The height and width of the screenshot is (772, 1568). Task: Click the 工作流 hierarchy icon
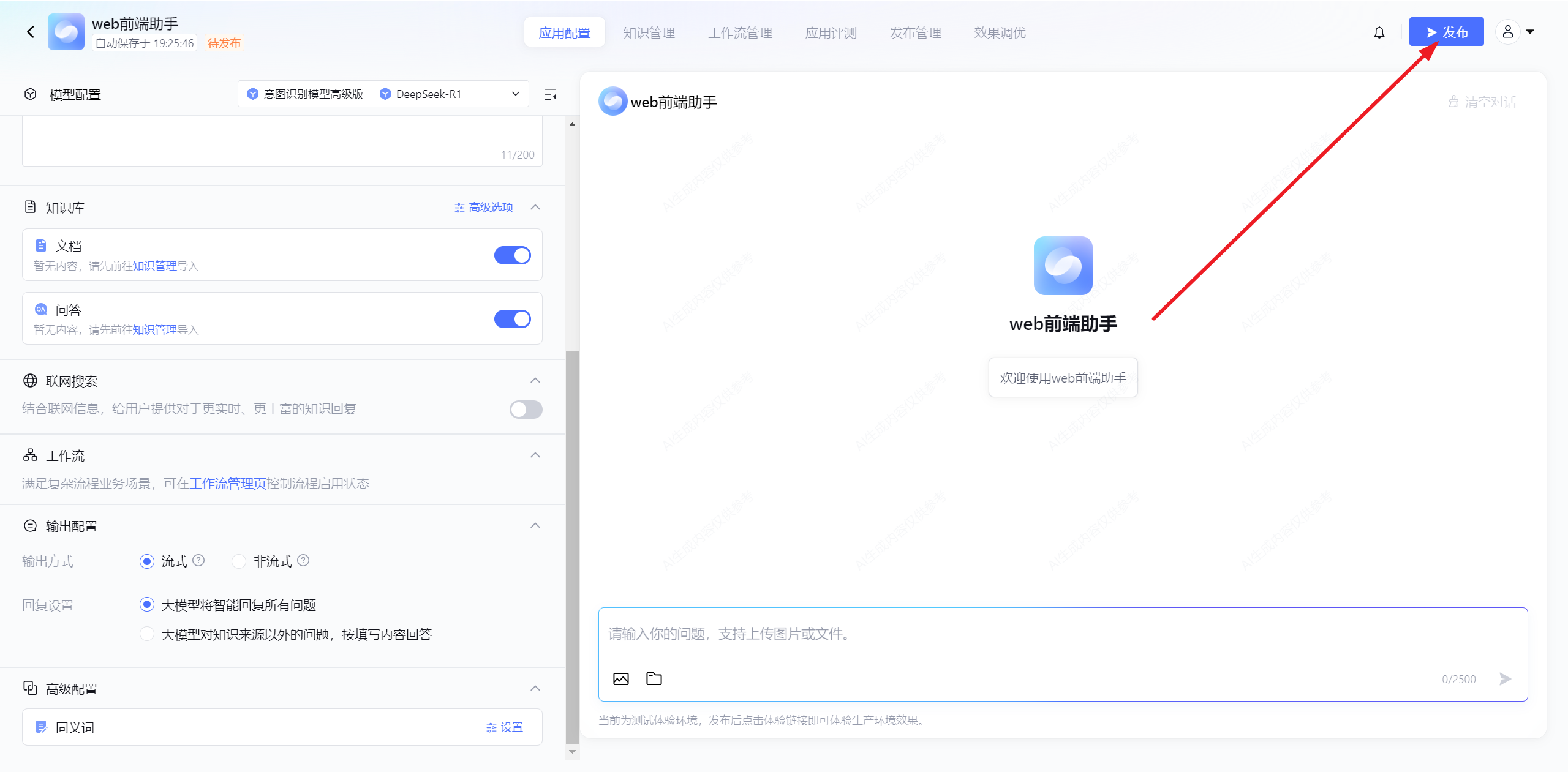pyautogui.click(x=30, y=455)
